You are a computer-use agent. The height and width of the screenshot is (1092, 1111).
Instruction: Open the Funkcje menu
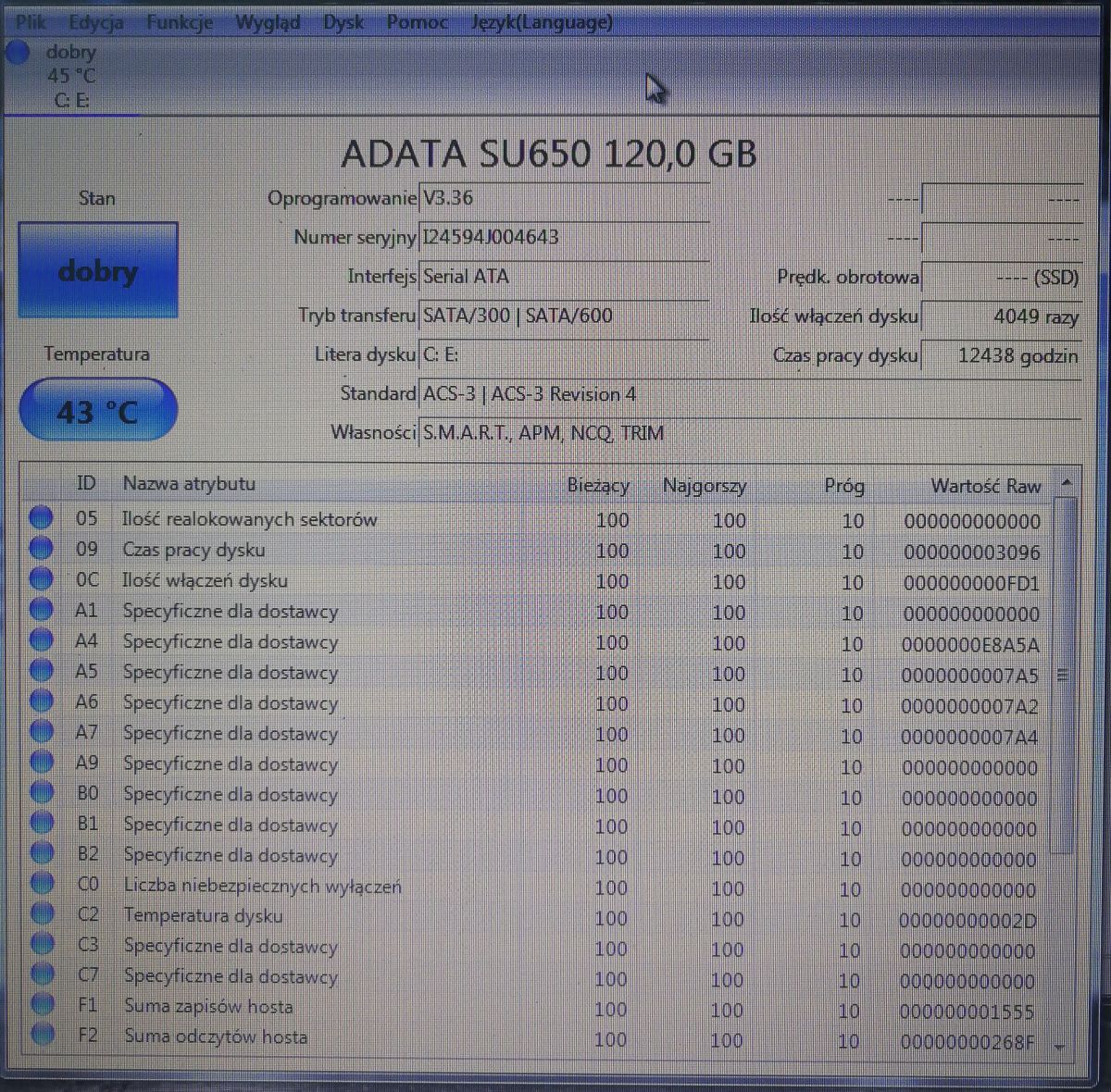point(180,21)
